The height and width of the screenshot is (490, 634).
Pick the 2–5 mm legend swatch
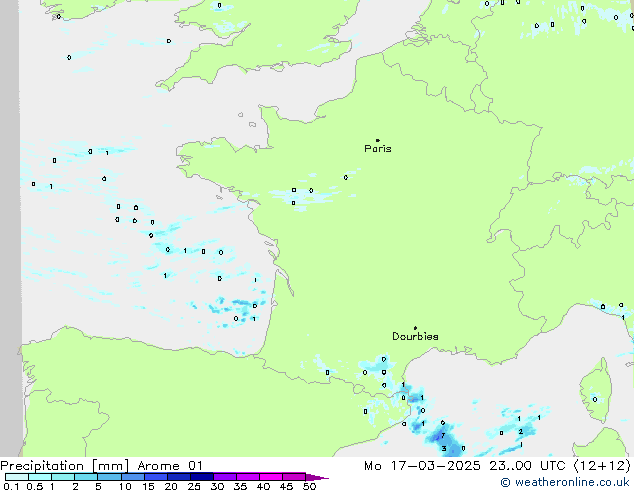click(86, 477)
